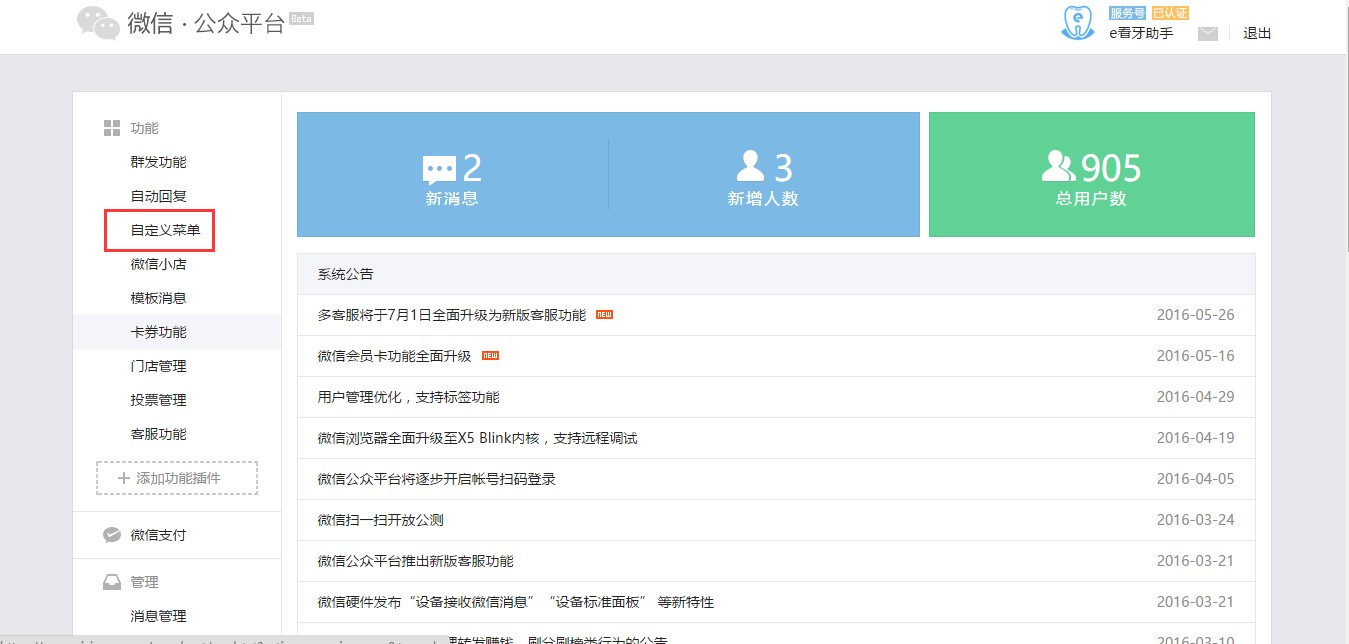Click 退出 to log out
Image resolution: width=1349 pixels, height=644 pixels.
pyautogui.click(x=1257, y=33)
